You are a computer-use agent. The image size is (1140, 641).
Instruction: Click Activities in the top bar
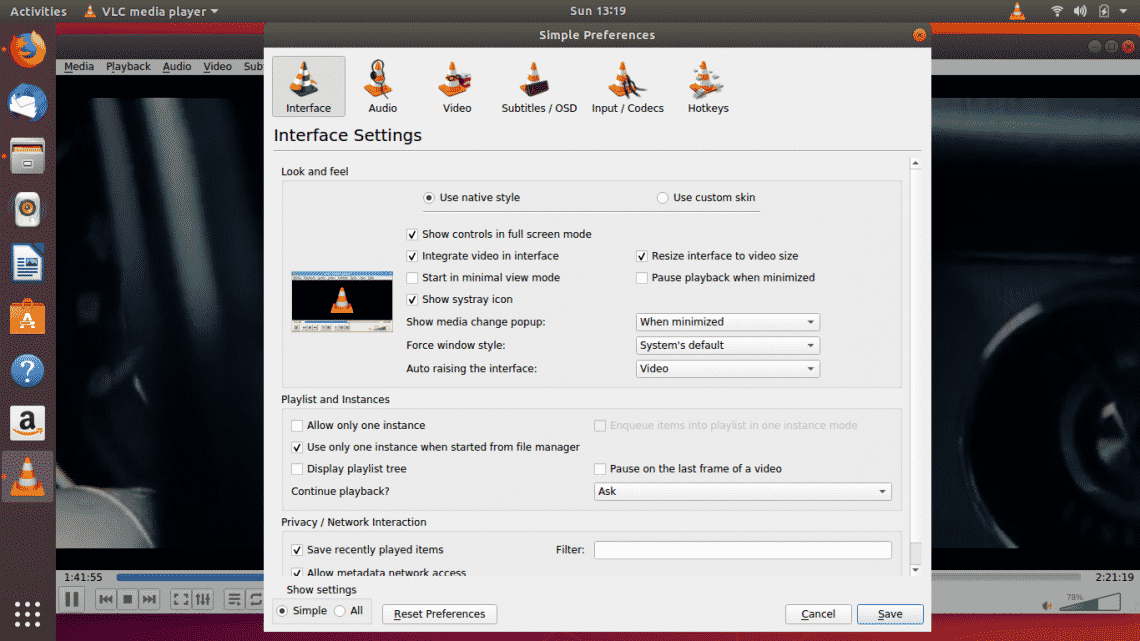(38, 11)
